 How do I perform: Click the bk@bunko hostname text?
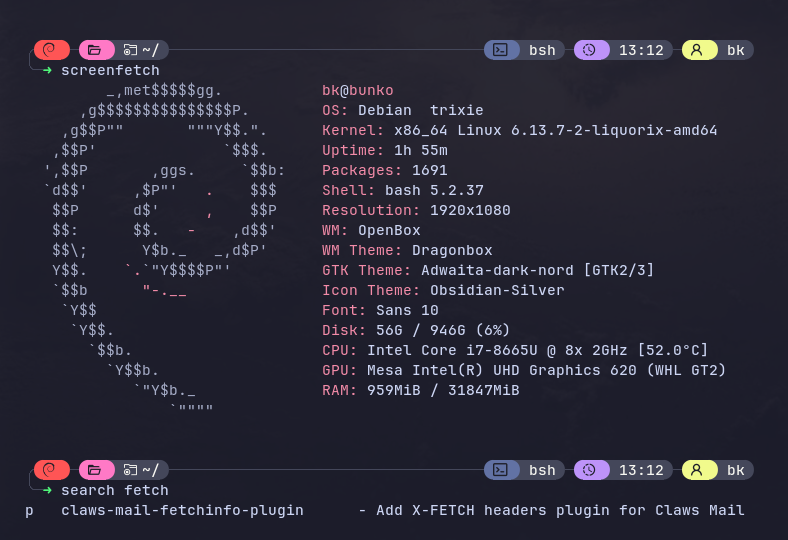point(358,90)
